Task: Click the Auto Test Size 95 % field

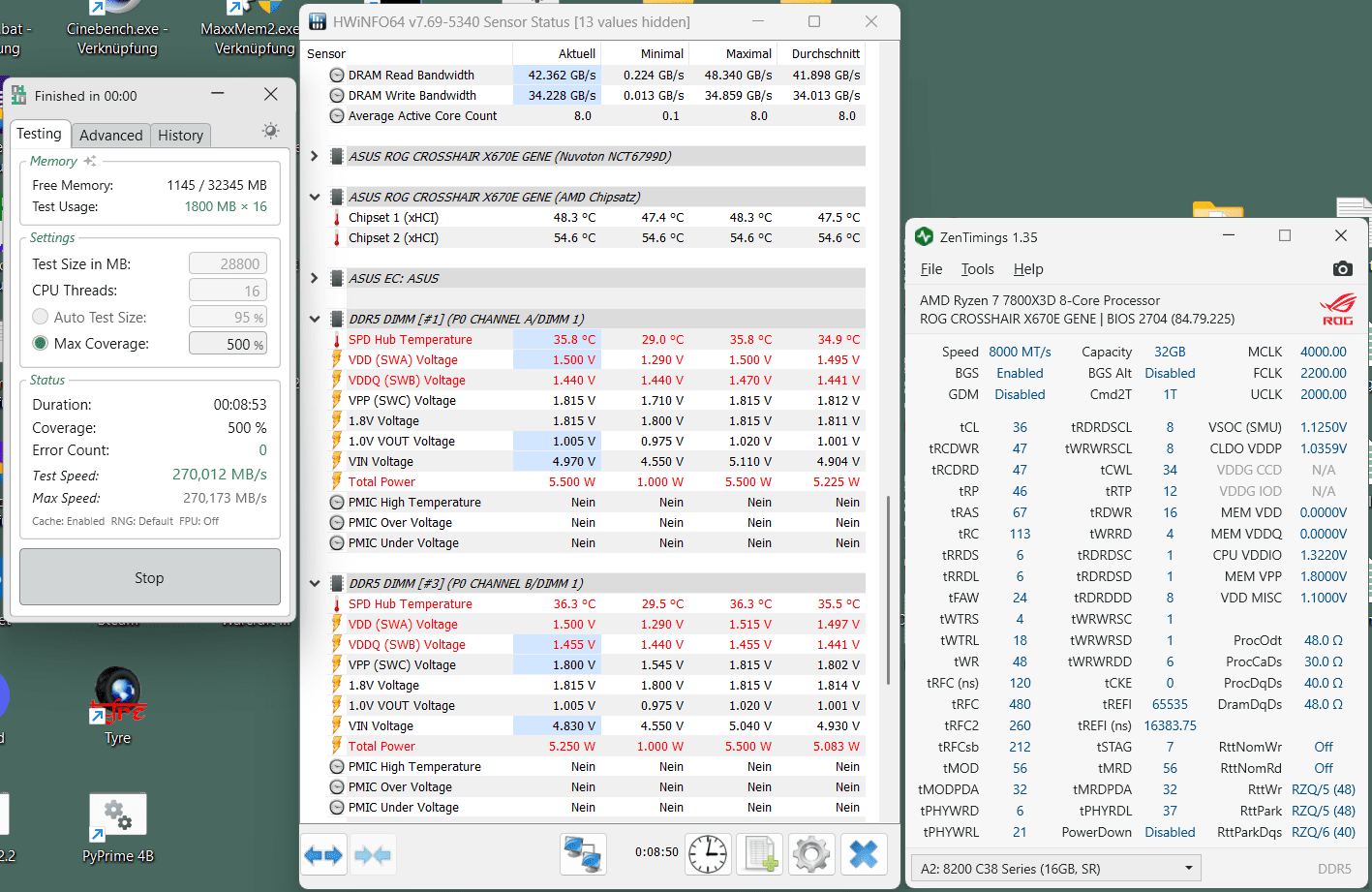Action: point(228,317)
